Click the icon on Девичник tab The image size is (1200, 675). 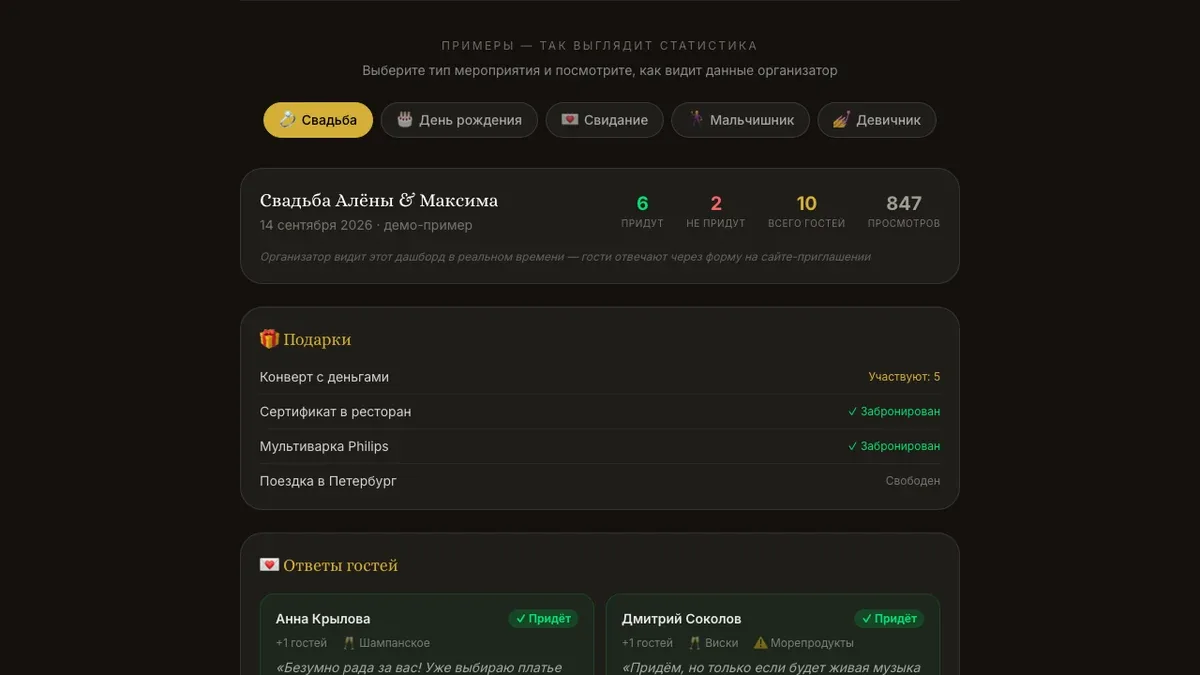[x=841, y=120]
